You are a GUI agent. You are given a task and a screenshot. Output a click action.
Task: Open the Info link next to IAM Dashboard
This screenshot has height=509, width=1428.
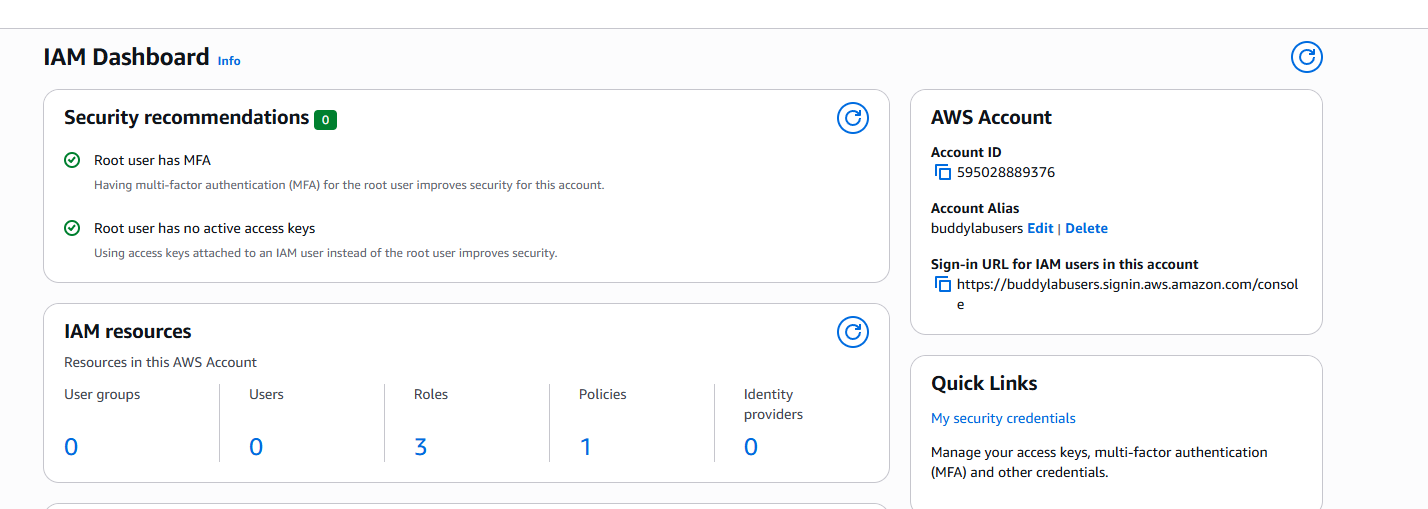click(229, 60)
